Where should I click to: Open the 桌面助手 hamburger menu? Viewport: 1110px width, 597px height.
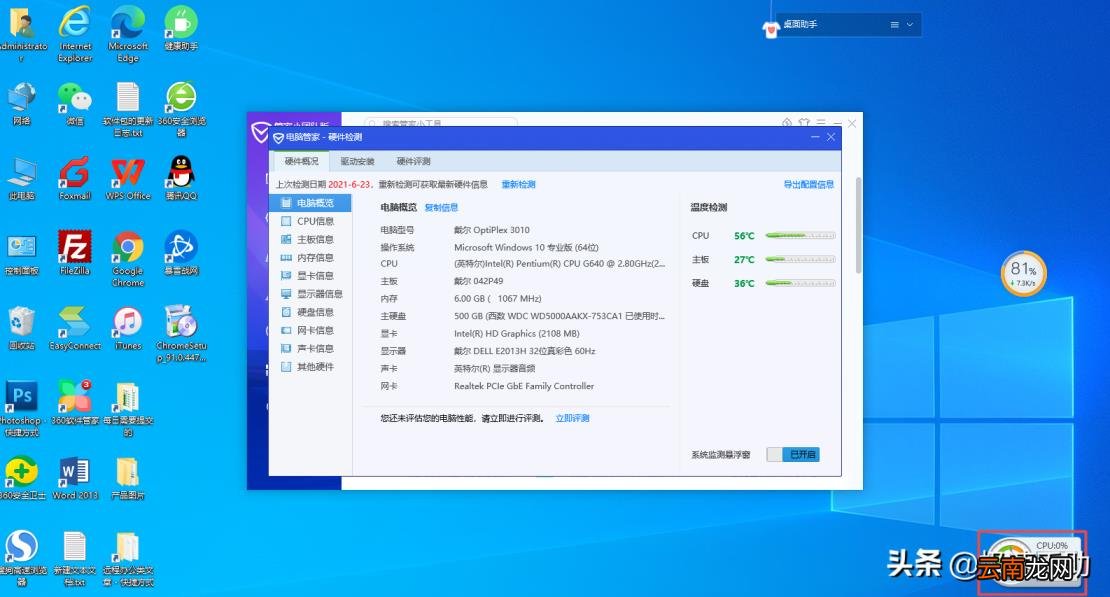pos(895,25)
